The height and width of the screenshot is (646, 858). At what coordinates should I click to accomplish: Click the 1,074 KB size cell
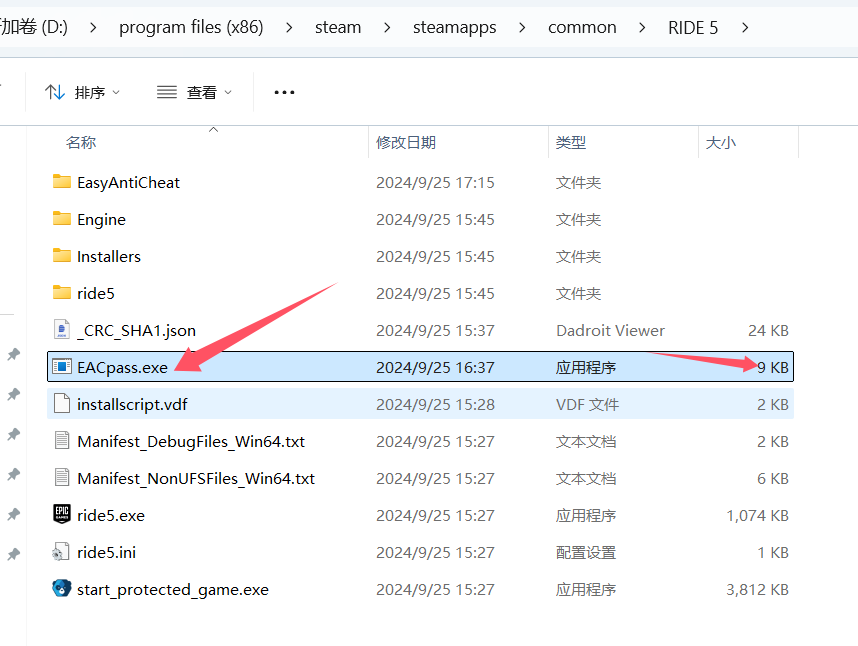click(757, 515)
